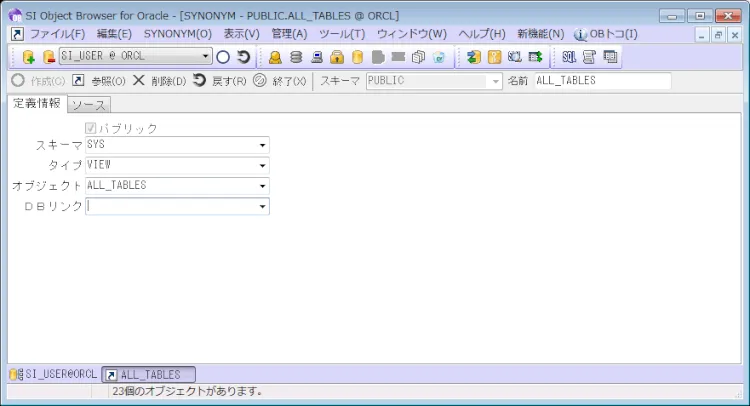Click the small SQL trace icon after the question mark icon
The image size is (750, 406).
(x=515, y=57)
